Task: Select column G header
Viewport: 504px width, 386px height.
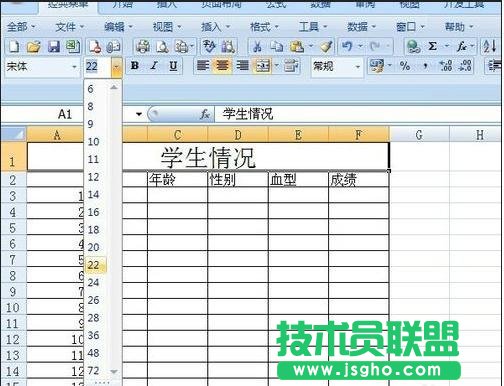Action: pyautogui.click(x=419, y=135)
